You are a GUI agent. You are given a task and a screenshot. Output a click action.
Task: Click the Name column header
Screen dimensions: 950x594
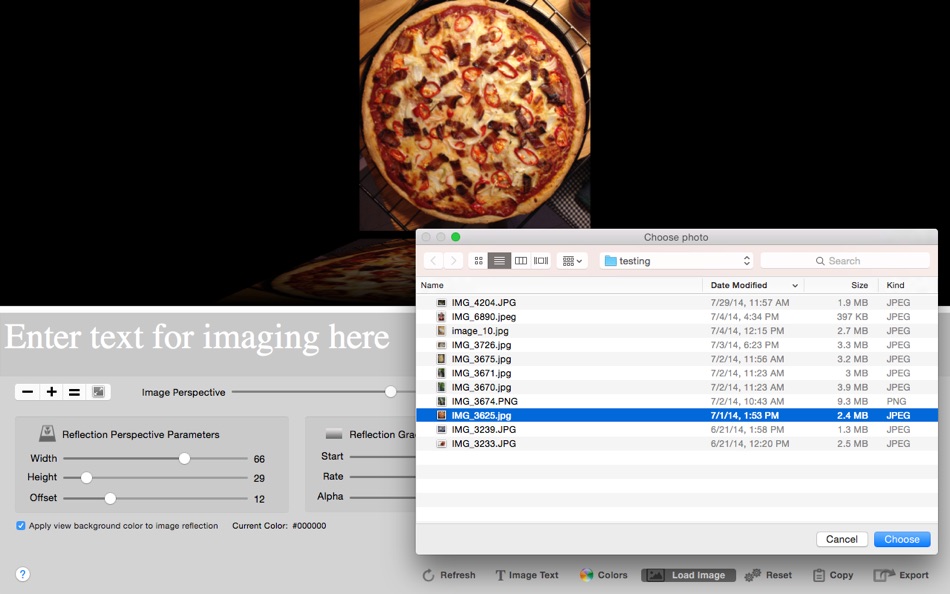(432, 285)
